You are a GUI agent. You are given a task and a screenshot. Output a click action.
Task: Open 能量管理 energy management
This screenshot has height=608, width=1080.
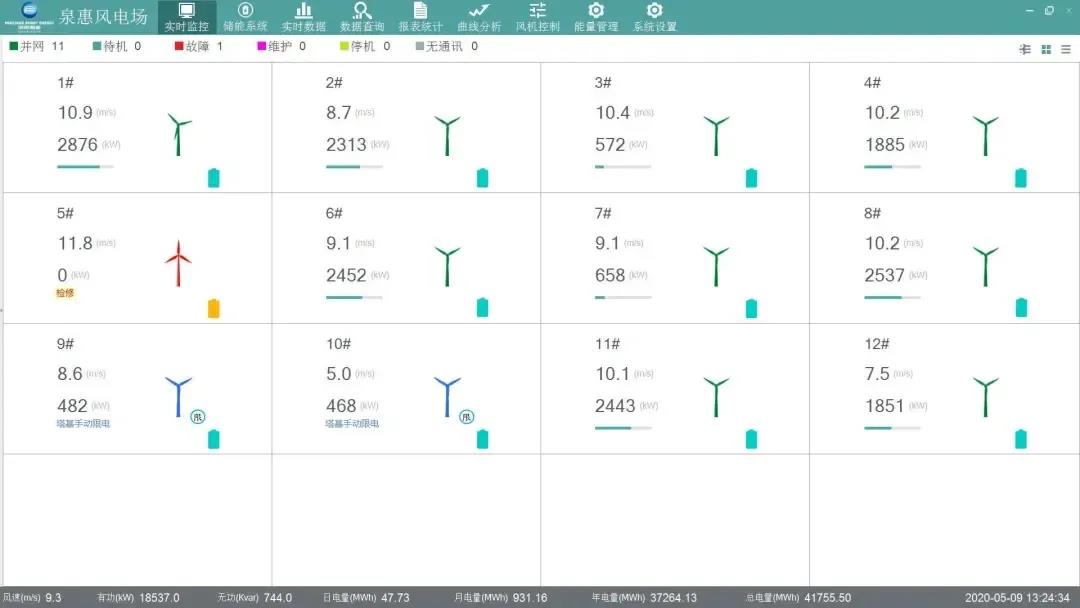click(596, 17)
